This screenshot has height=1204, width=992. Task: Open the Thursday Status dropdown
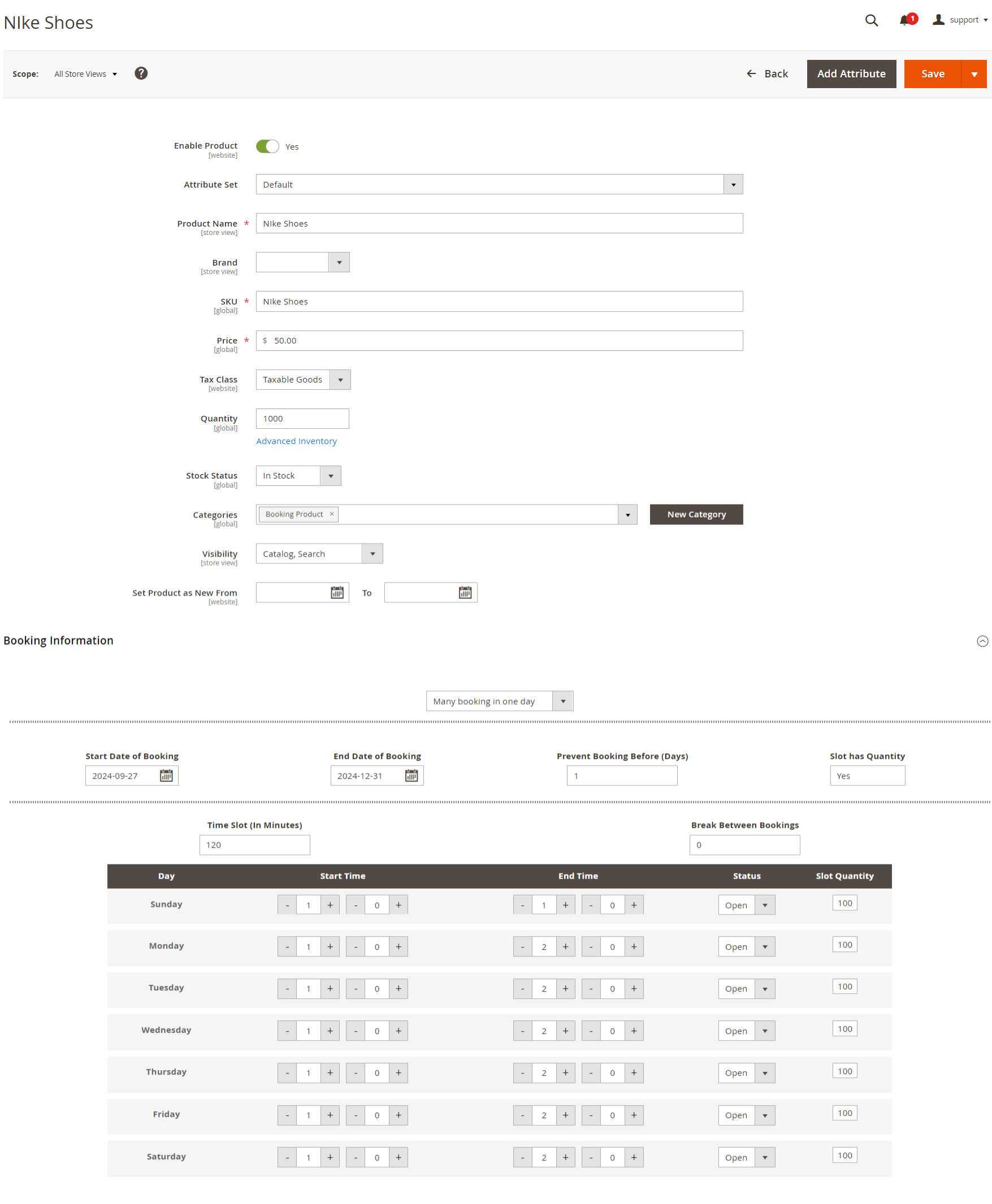(x=746, y=1072)
